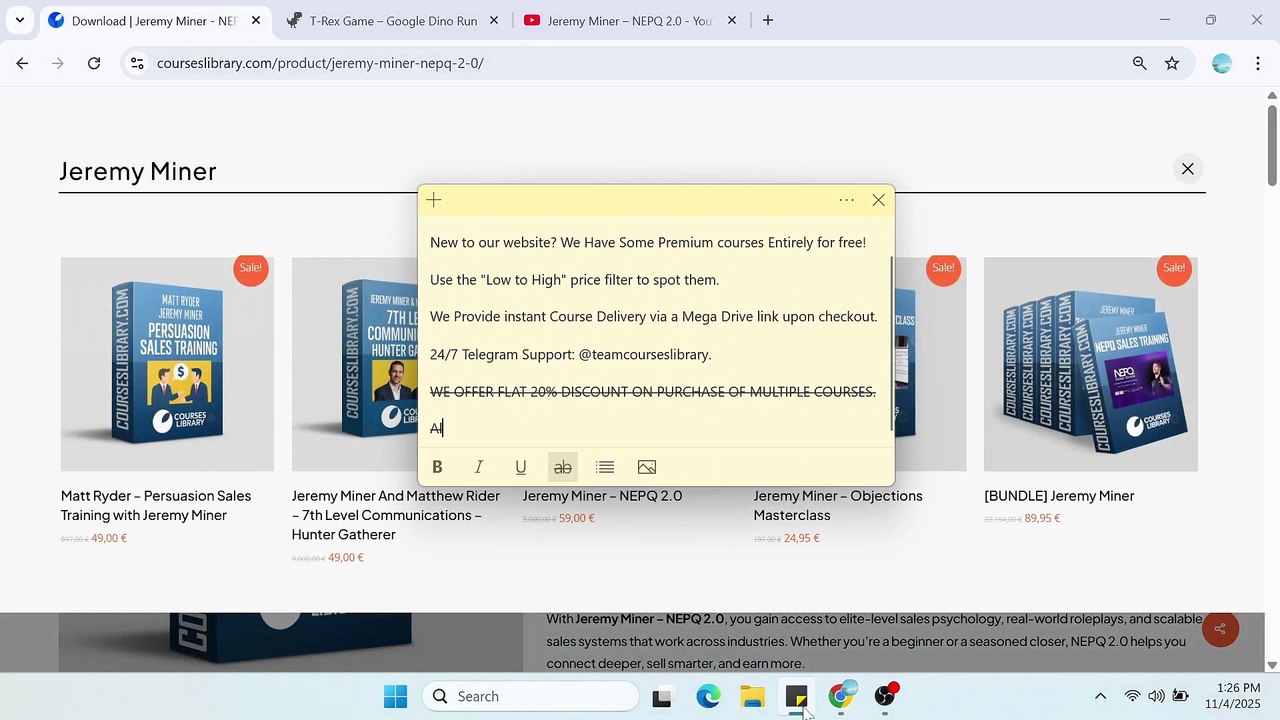Close the yellow sticky note

click(878, 200)
